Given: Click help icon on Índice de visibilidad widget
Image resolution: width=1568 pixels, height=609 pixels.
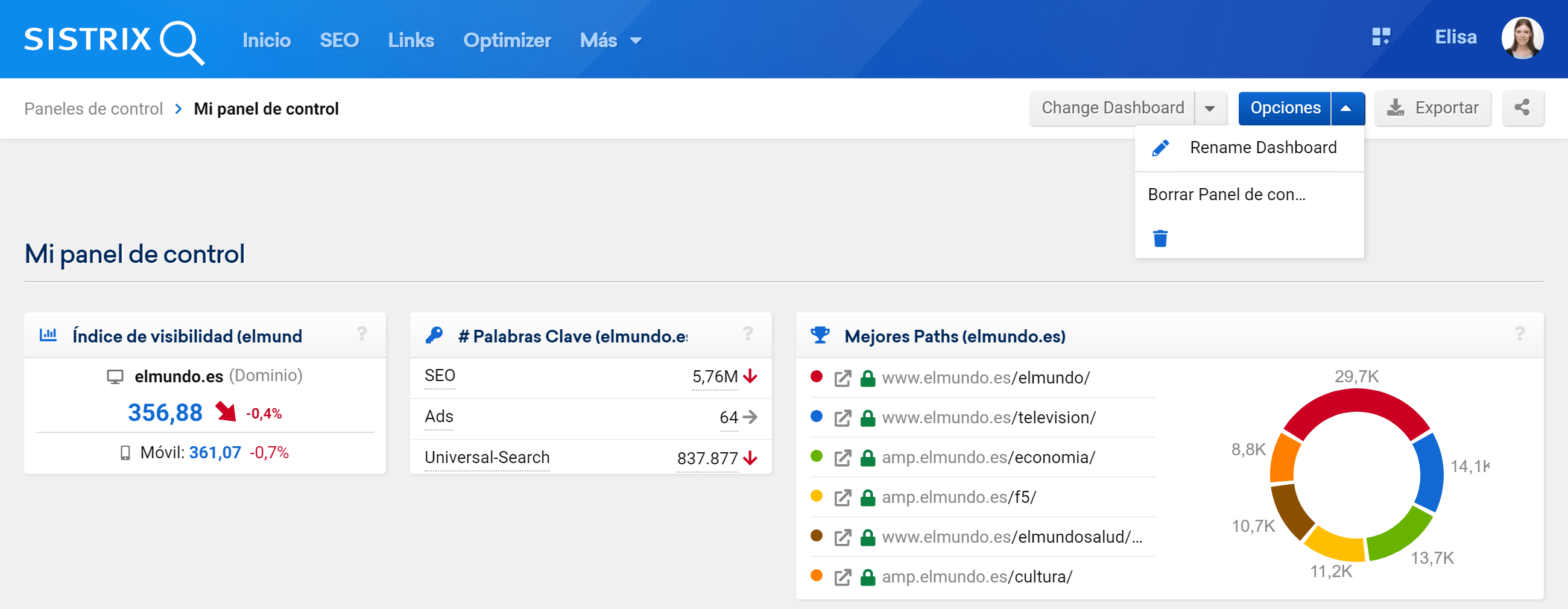Looking at the screenshot, I should (x=362, y=334).
